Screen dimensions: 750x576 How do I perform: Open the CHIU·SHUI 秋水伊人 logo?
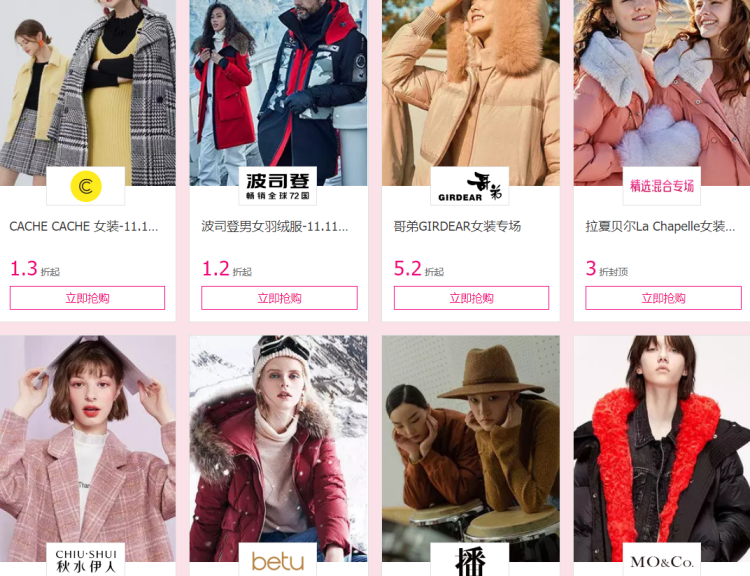point(86,560)
